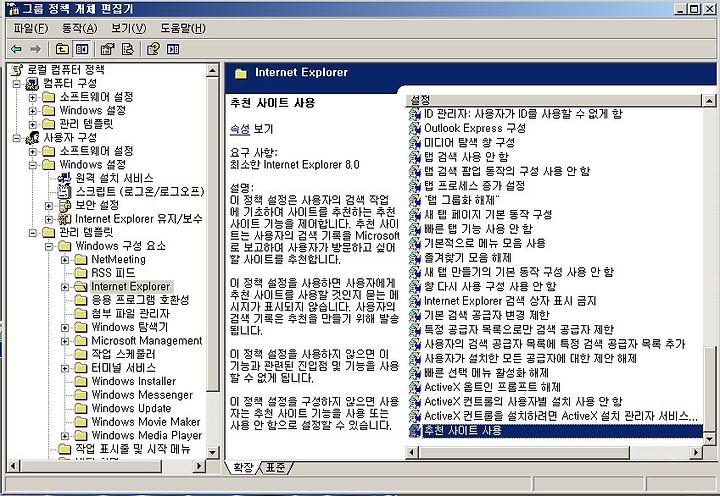Click the '보안 설정' security icon
The height and width of the screenshot is (496, 720).
click(x=65, y=205)
